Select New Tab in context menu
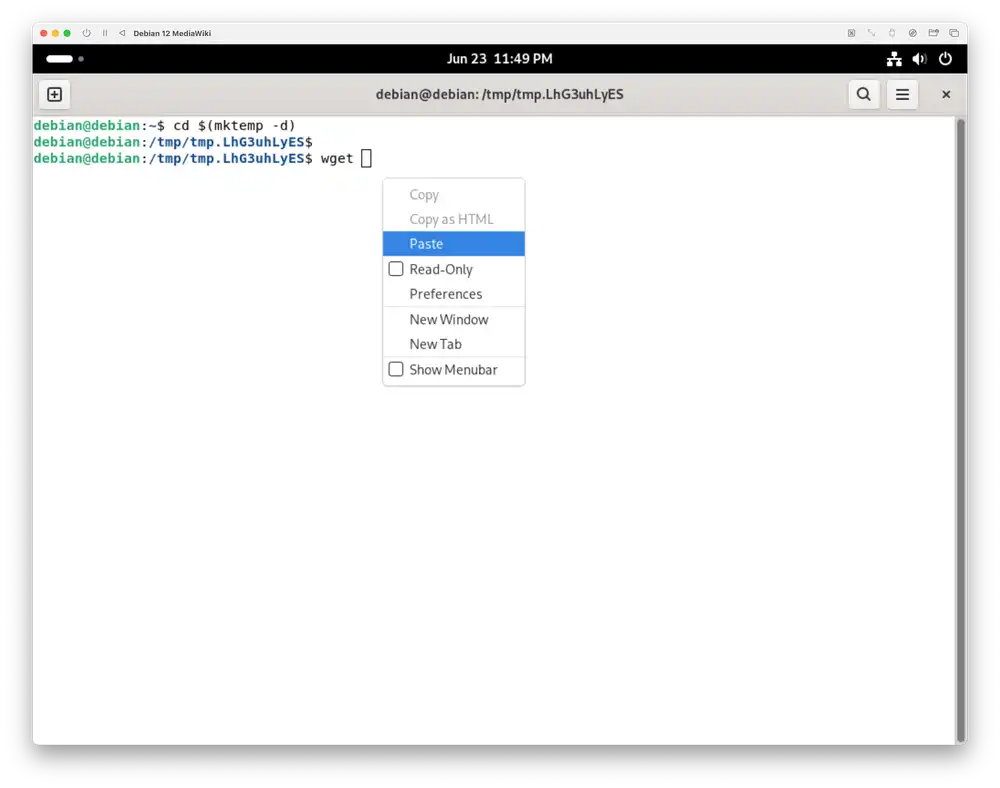Image resolution: width=1000 pixels, height=788 pixels. click(453, 344)
